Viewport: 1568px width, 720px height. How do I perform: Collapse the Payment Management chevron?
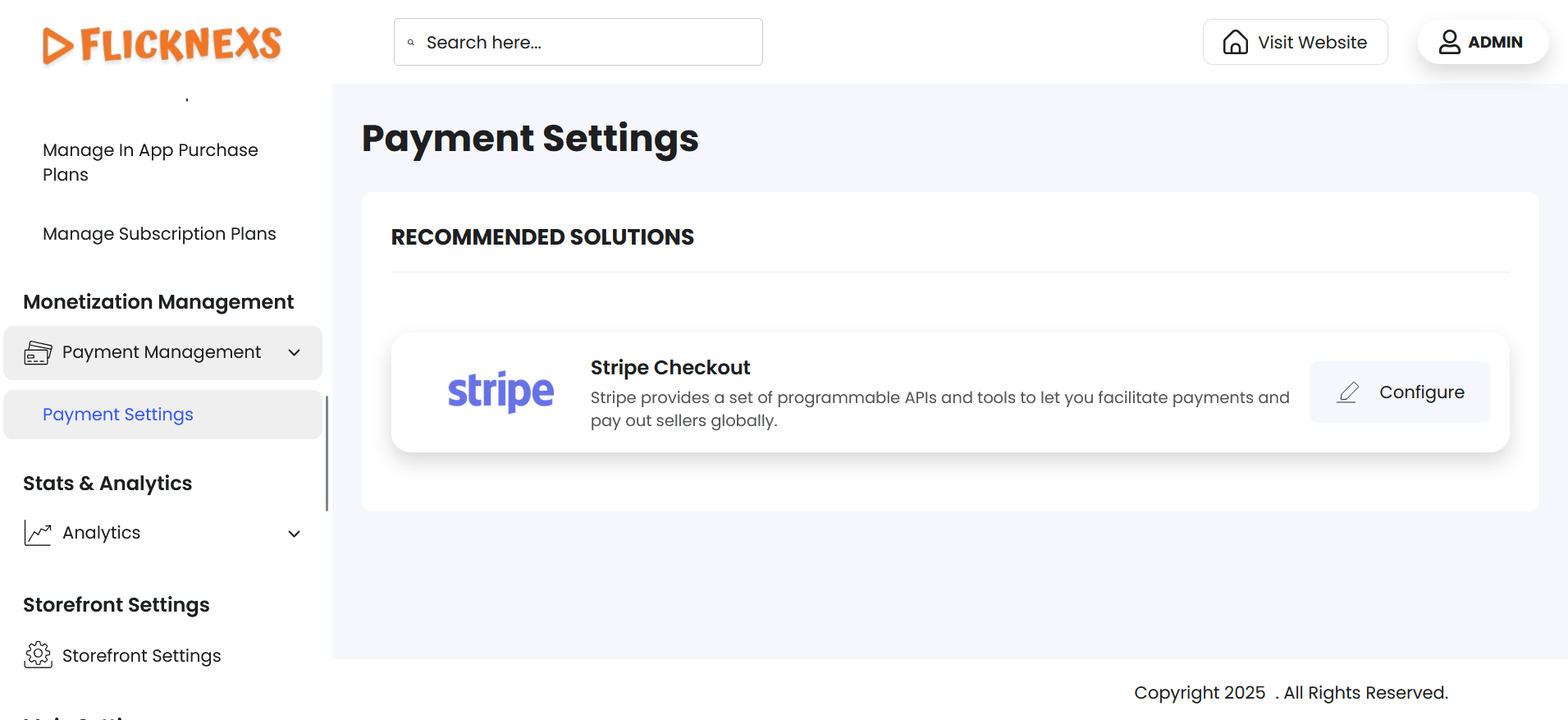[x=295, y=353]
